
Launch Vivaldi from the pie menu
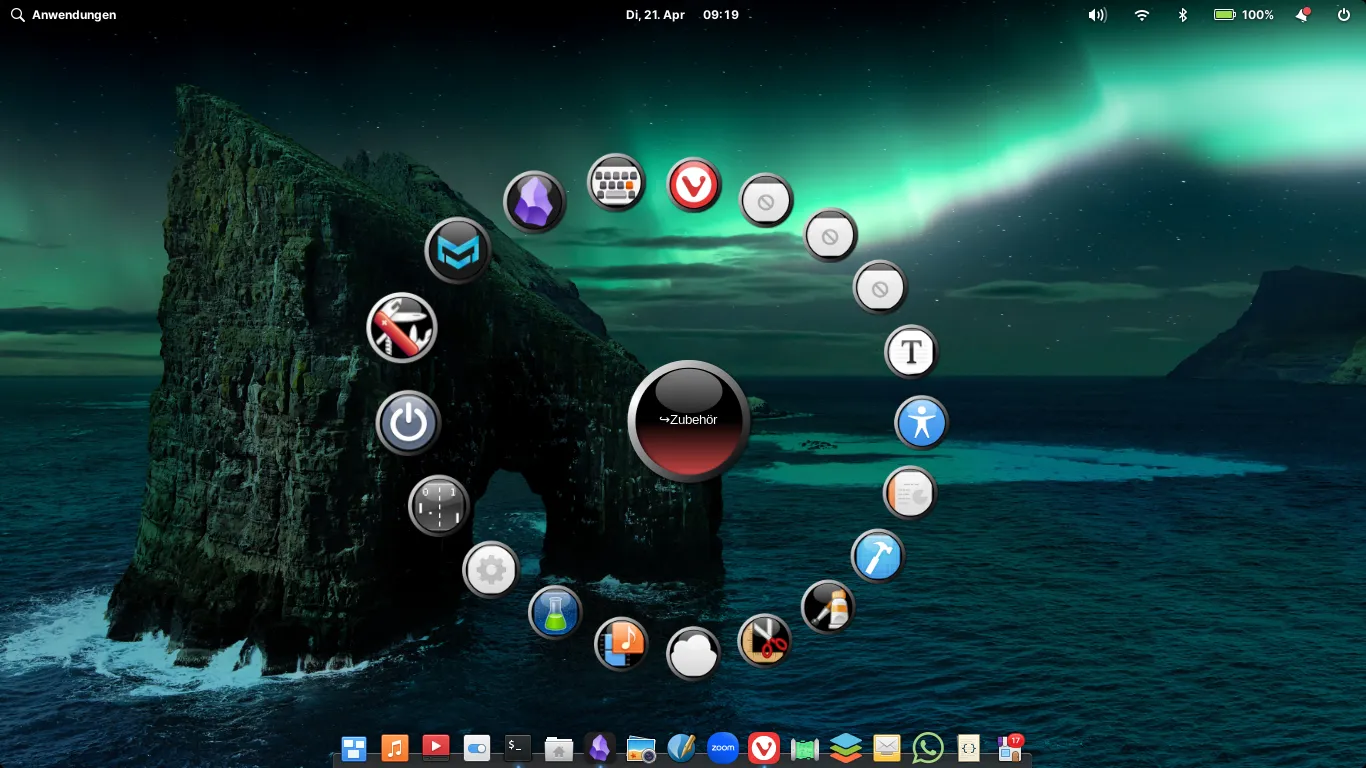[694, 185]
